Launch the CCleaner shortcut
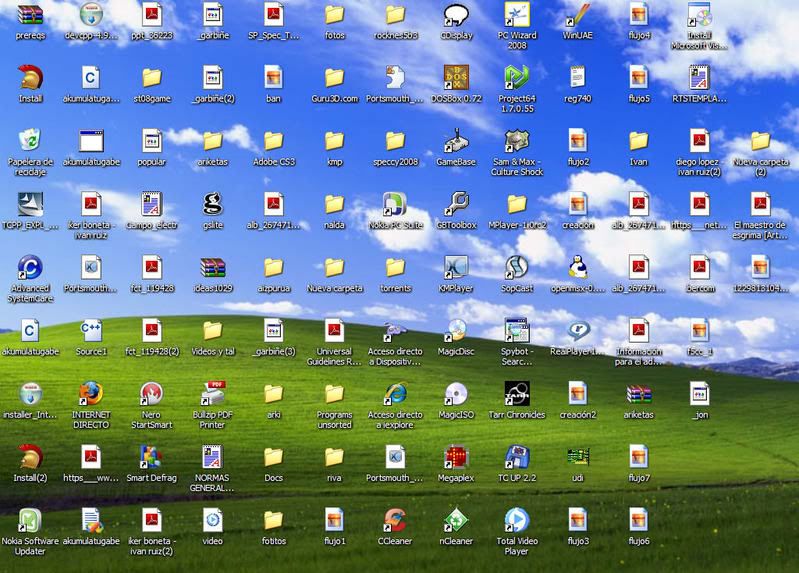Image resolution: width=799 pixels, height=573 pixels. pyautogui.click(x=395, y=520)
